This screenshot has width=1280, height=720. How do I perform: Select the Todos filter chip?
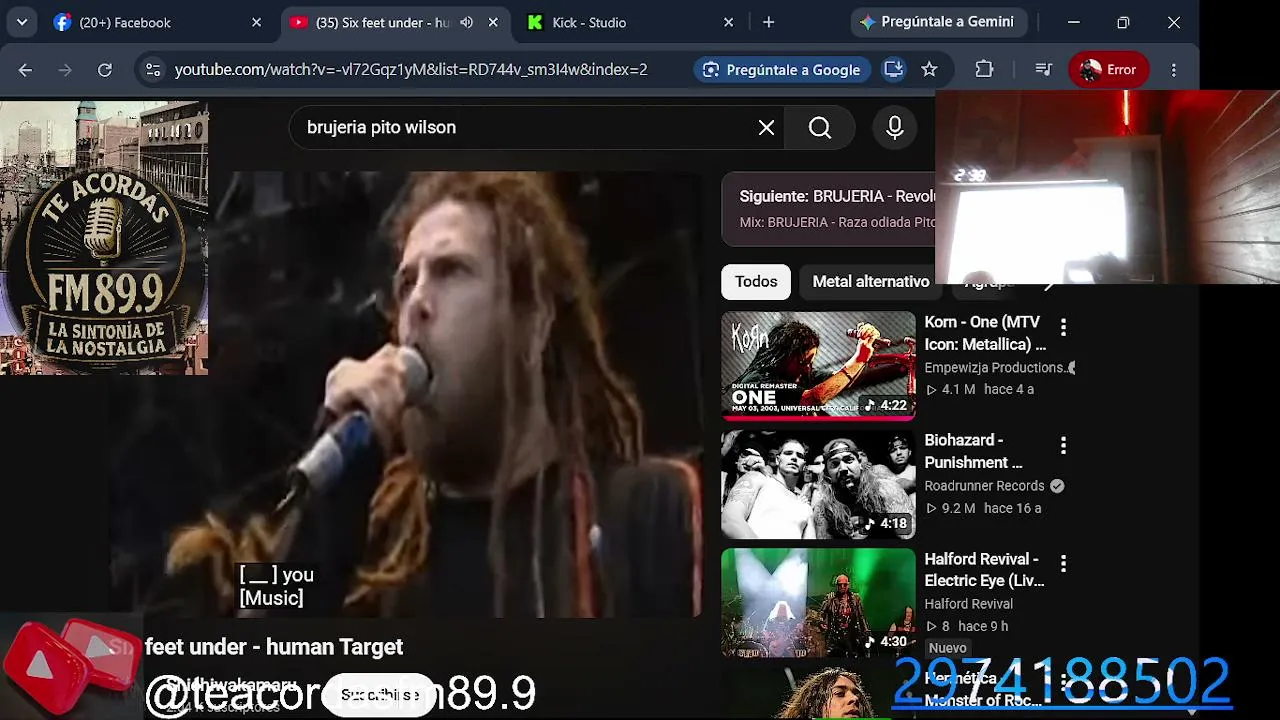[x=756, y=282]
